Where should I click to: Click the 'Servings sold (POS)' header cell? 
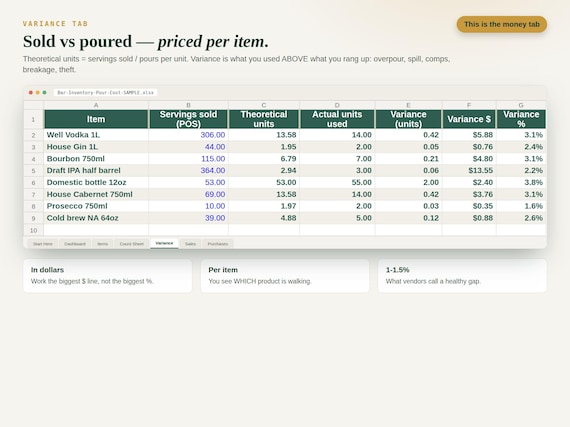pos(188,119)
